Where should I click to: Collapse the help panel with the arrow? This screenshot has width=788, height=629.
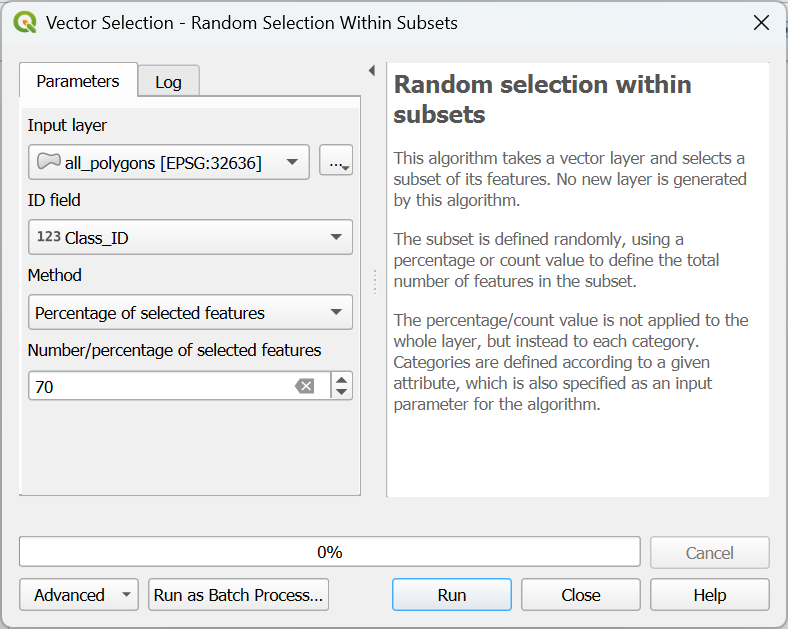click(x=372, y=71)
